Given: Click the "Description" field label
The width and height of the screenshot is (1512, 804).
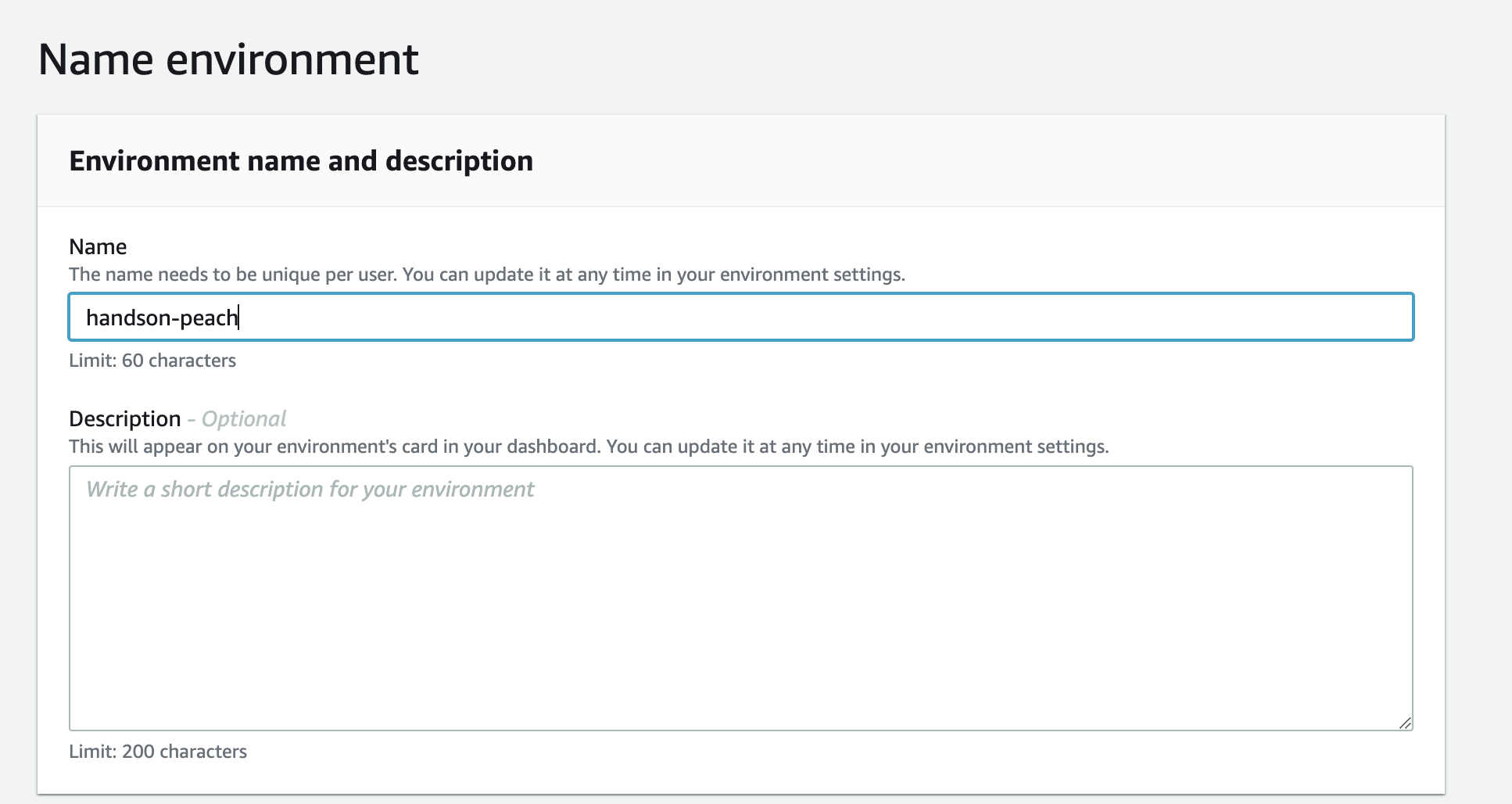Looking at the screenshot, I should [x=125, y=419].
